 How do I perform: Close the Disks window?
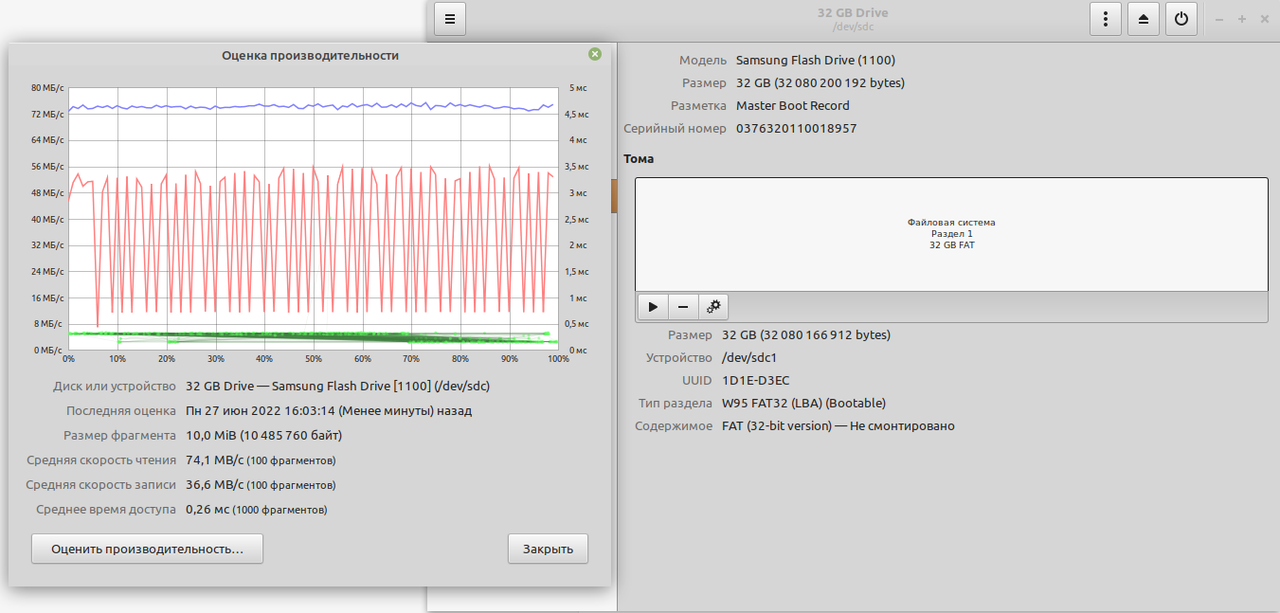click(1265, 19)
